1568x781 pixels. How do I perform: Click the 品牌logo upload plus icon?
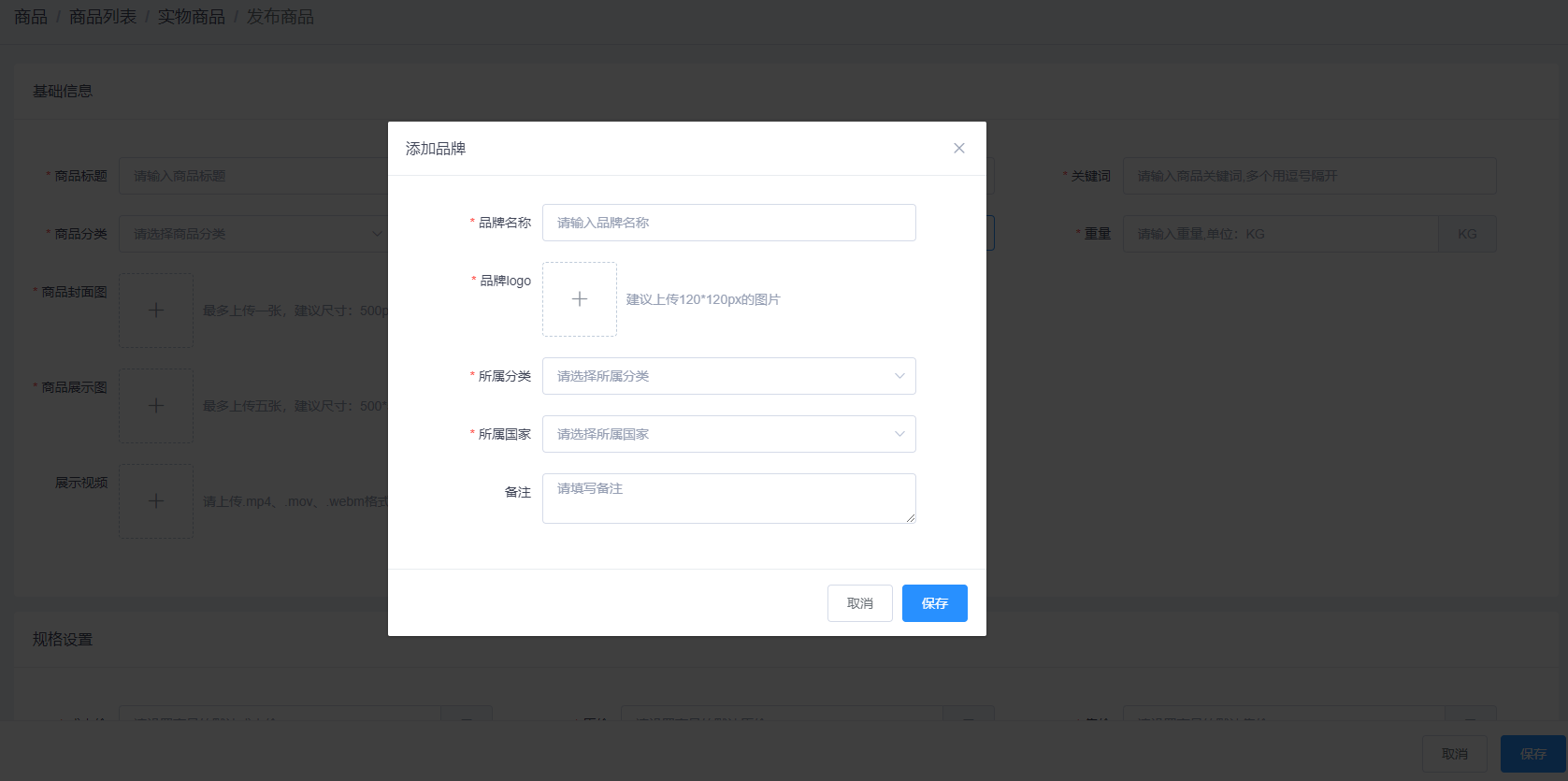coord(580,299)
